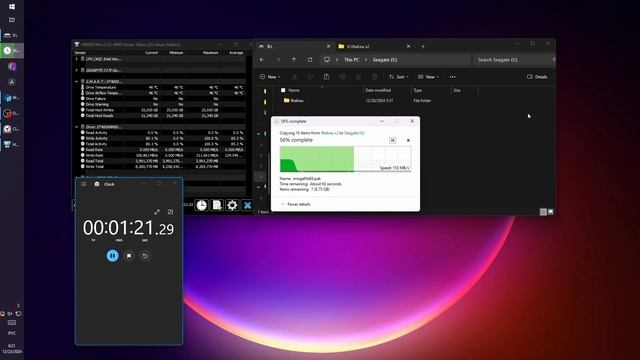The width and height of the screenshot is (640, 360).
Task: Refresh the Seagate folder view
Action: [310, 60]
